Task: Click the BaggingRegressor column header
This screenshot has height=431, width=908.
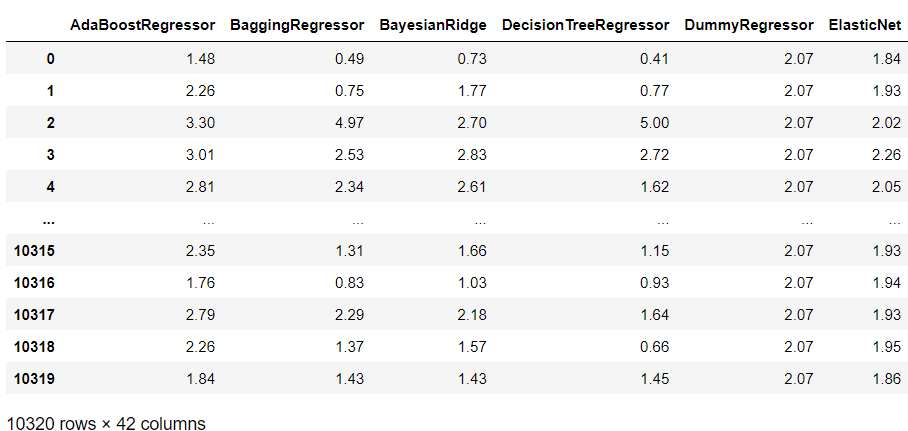Action: [296, 24]
